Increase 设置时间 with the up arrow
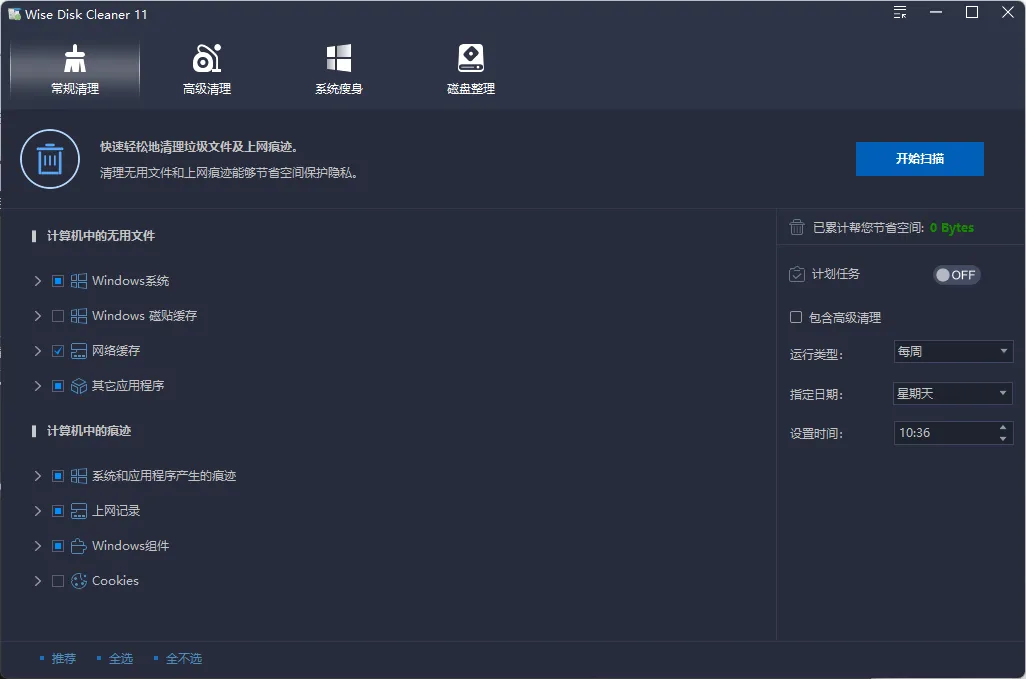The image size is (1026, 679). [1003, 428]
